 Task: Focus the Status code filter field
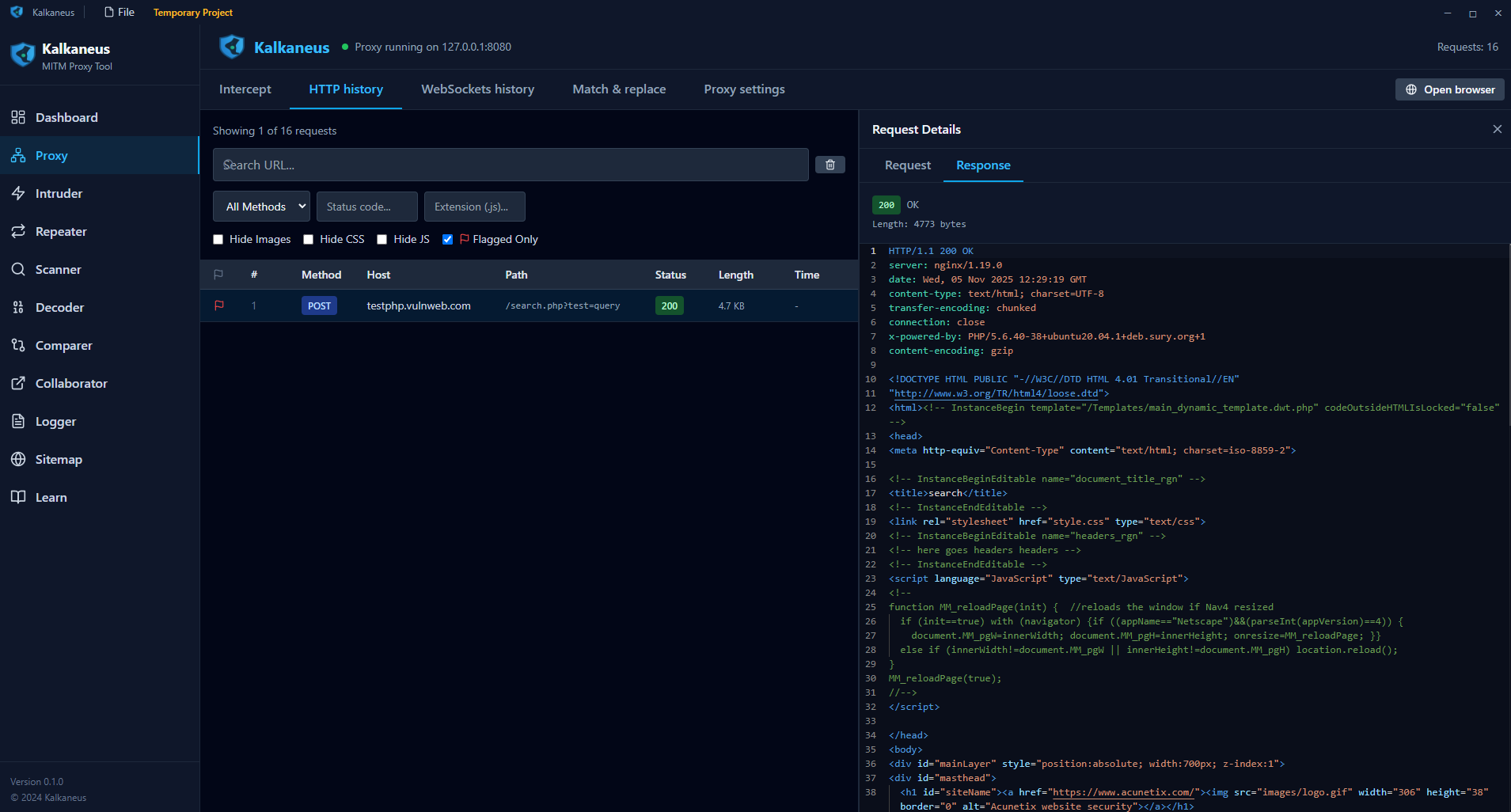[x=366, y=207]
